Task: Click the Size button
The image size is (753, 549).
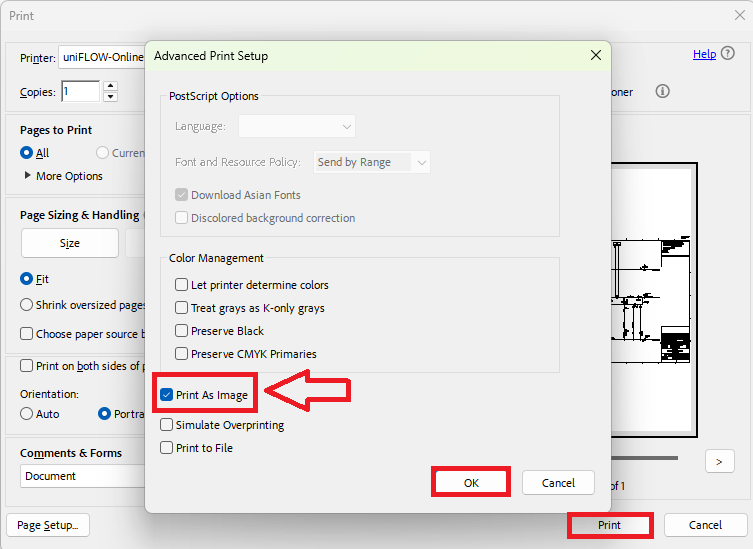Action: click(70, 243)
